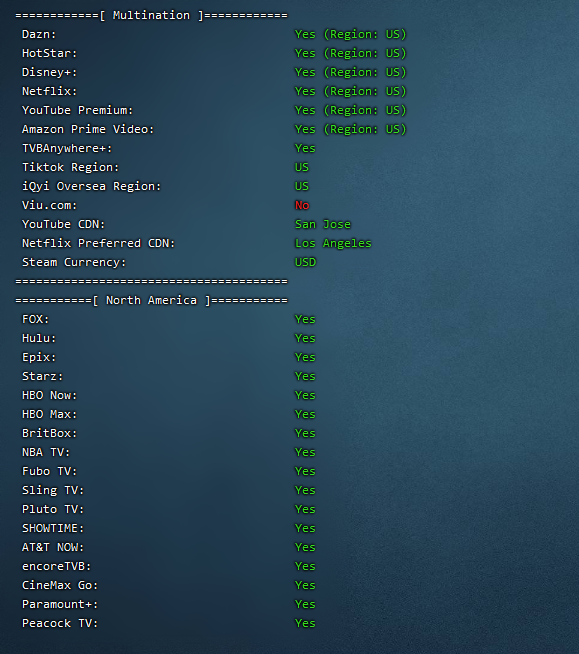This screenshot has height=654, width=579.
Task: Click the Paramount+ Yes result
Action: [305, 604]
